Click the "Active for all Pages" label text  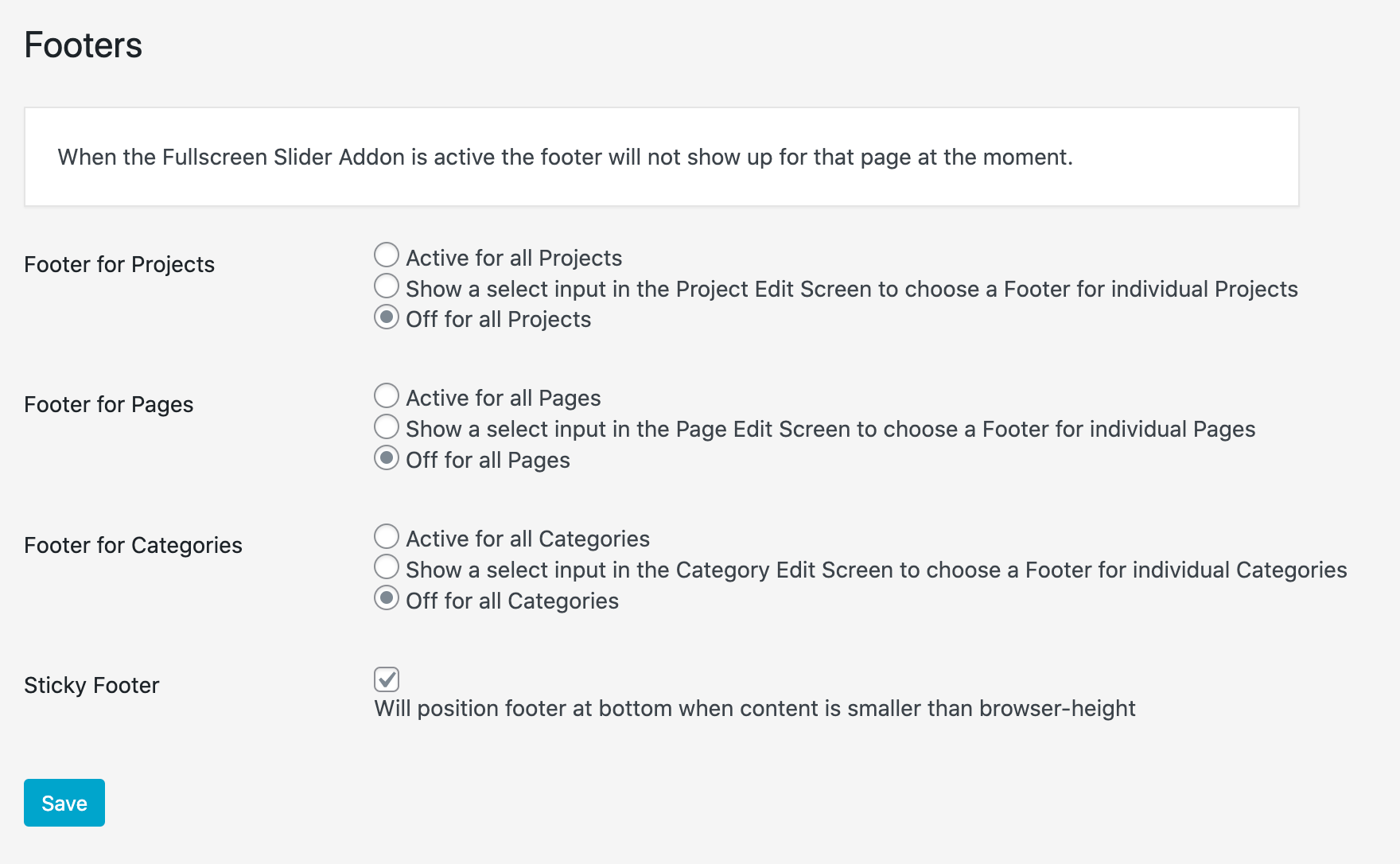click(x=504, y=399)
